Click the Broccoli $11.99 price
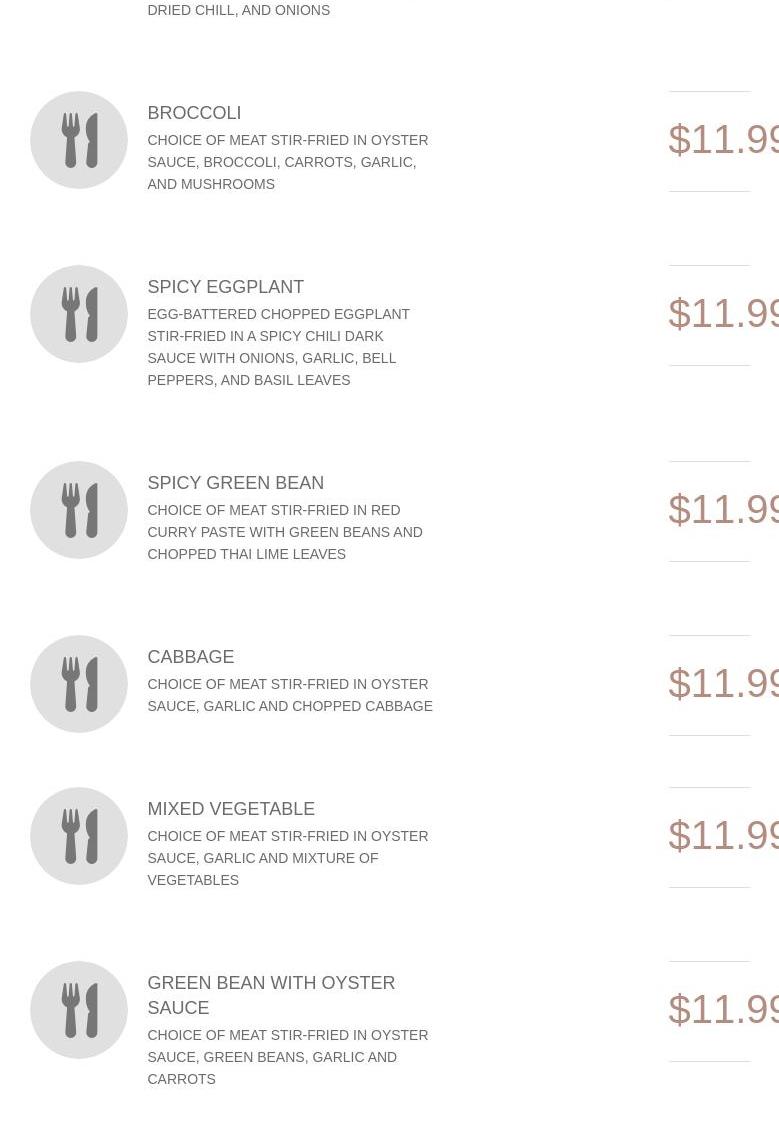This screenshot has width=779, height=1125. click(722, 140)
